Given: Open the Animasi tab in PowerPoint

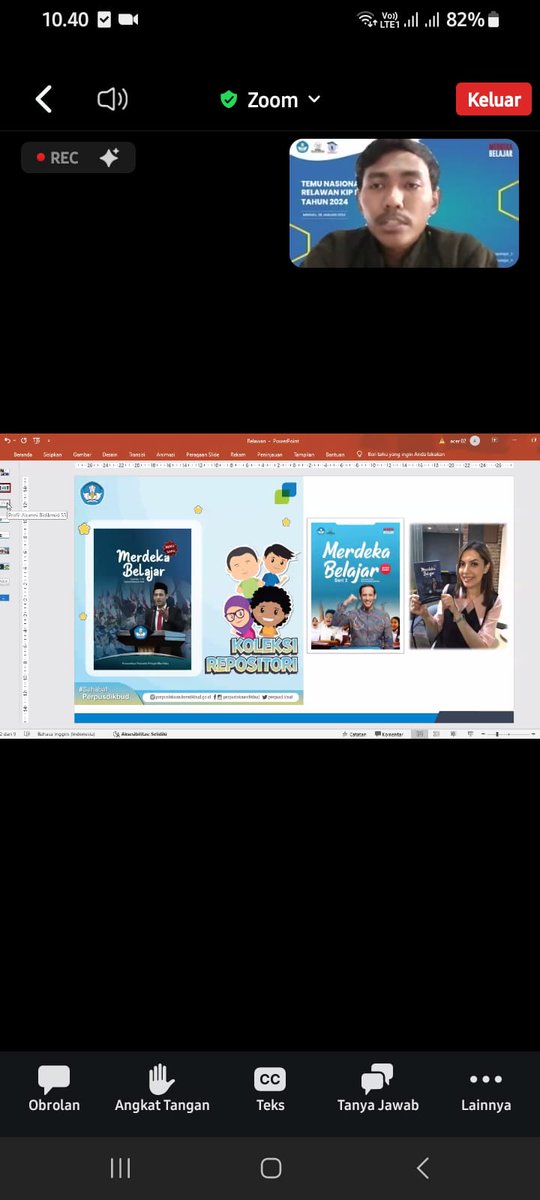Looking at the screenshot, I should [165, 454].
